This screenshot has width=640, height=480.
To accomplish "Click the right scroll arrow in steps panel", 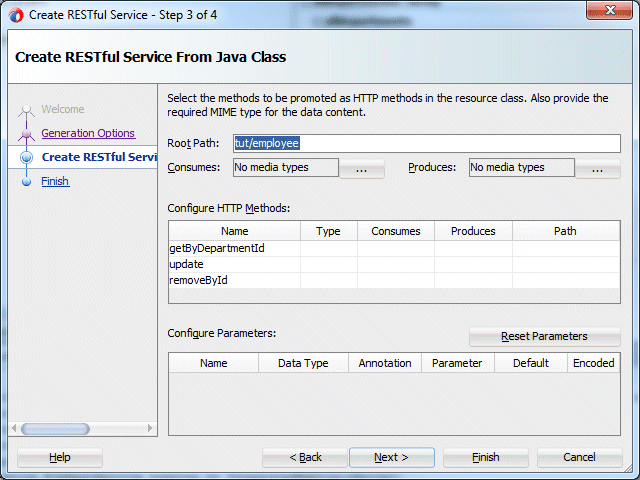I will [150, 428].
